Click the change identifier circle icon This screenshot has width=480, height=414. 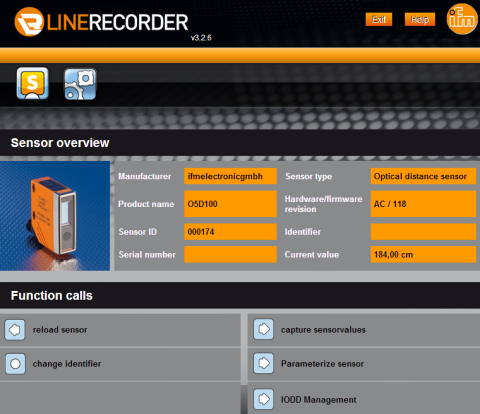tap(15, 364)
